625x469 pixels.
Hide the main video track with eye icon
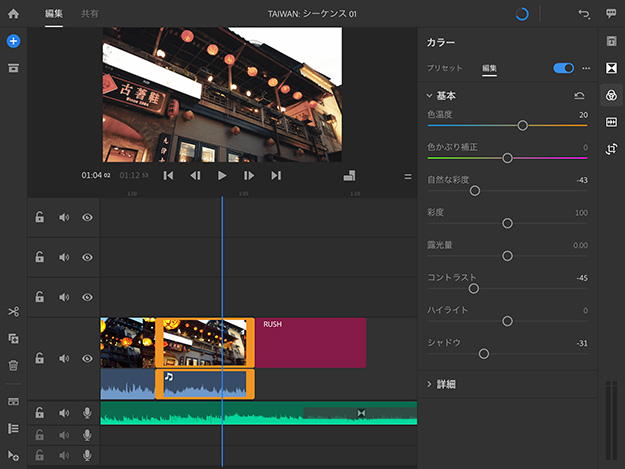coord(87,358)
